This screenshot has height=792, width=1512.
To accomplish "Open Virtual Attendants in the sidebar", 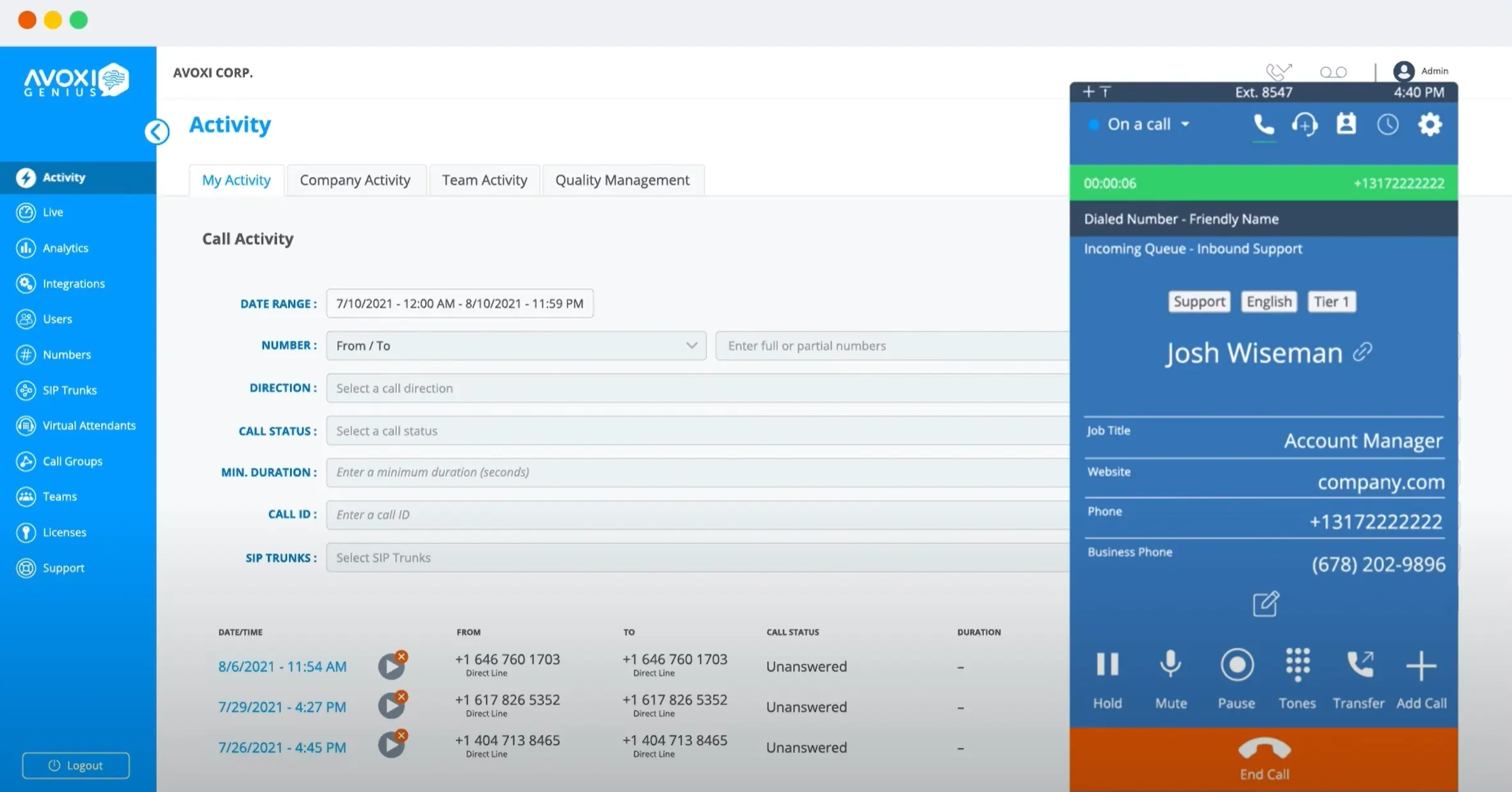I will click(x=88, y=425).
